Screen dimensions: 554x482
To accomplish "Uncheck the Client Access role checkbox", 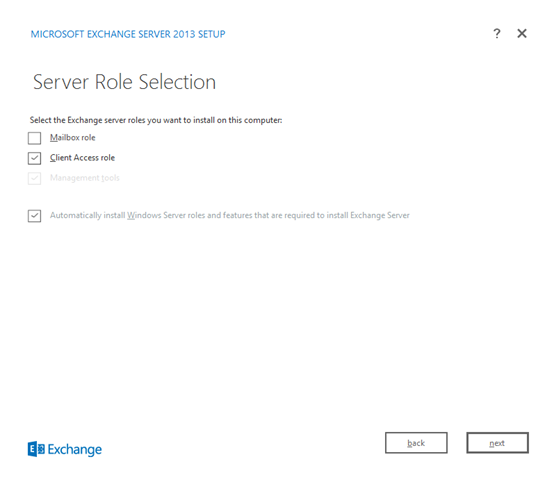I will 34,158.
